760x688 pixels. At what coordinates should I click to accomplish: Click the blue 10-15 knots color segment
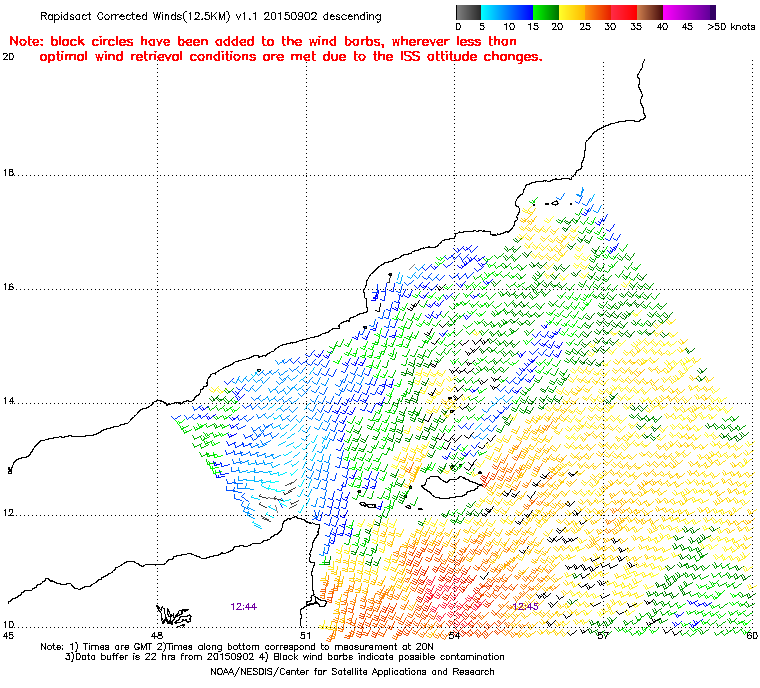tap(520, 12)
